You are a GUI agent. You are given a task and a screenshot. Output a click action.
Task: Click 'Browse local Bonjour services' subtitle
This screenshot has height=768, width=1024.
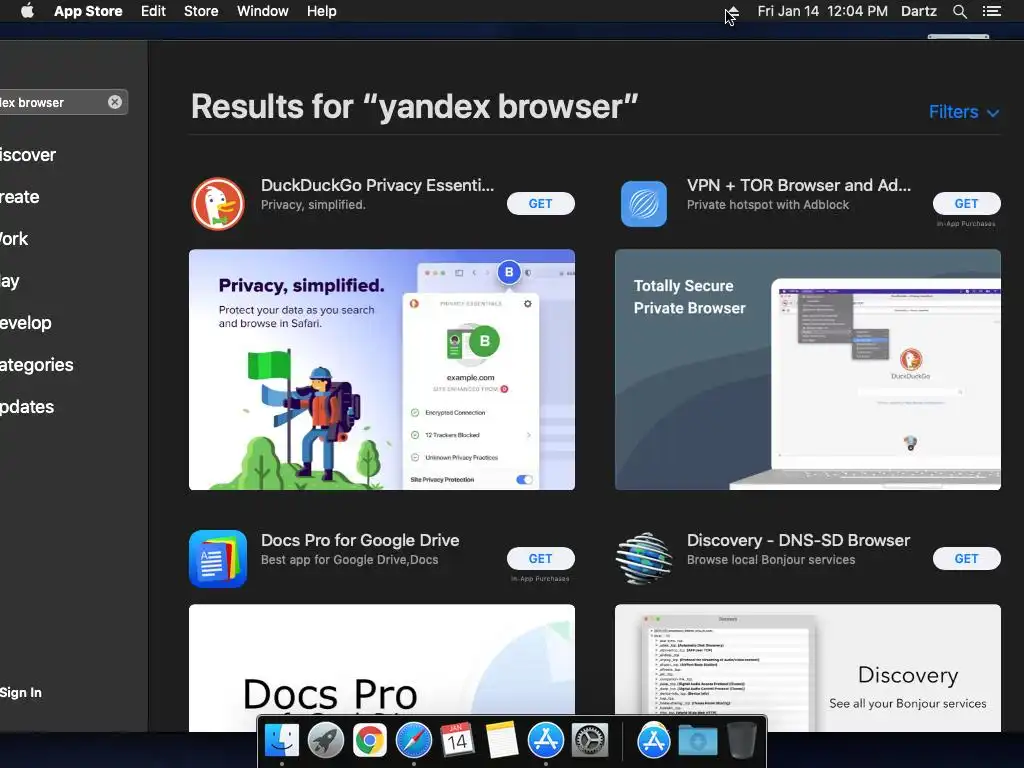click(771, 560)
